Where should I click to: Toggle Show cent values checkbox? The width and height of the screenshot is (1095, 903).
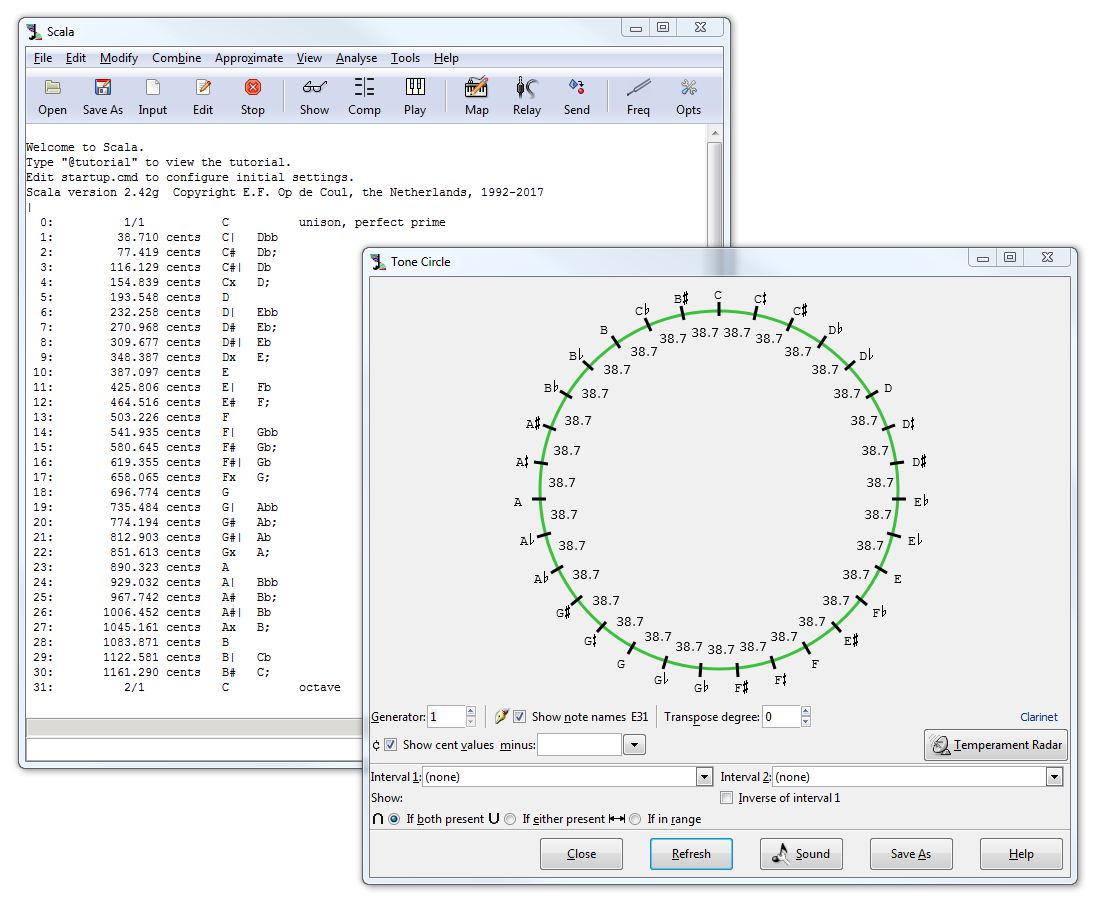[391, 745]
